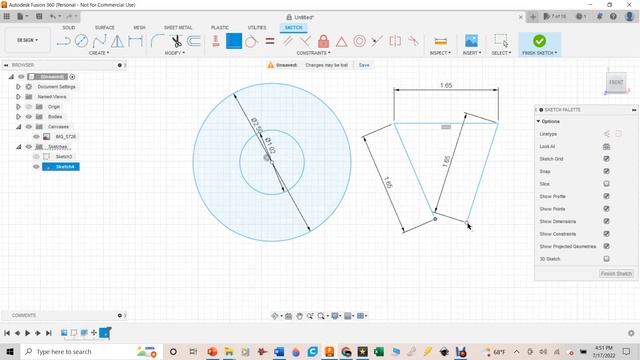The height and width of the screenshot is (360, 640).
Task: Toggle the Show Points checkbox
Action: (x=607, y=209)
